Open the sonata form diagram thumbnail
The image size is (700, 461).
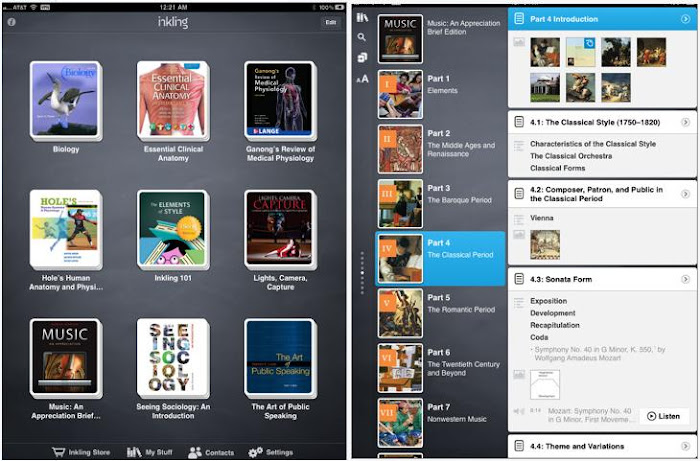pos(545,384)
